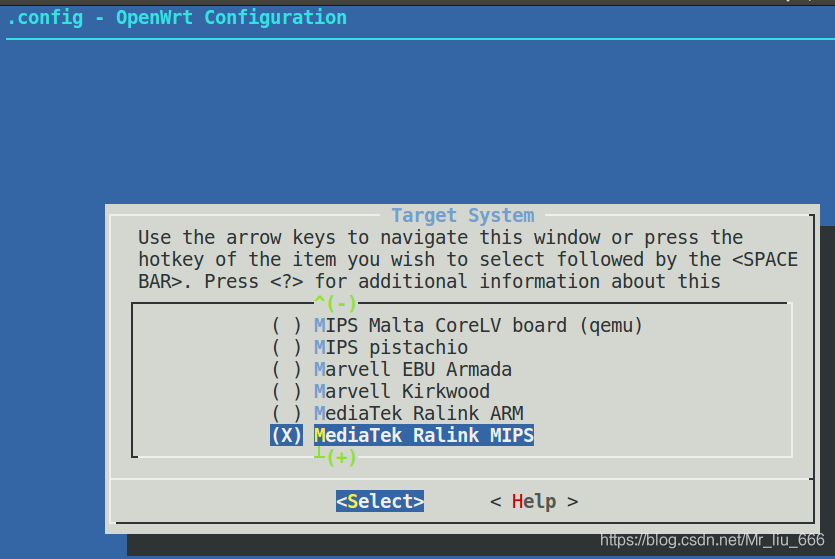835x559 pixels.
Task: Select the MIPS Malta CoreLV board radio button
Action: (x=286, y=325)
